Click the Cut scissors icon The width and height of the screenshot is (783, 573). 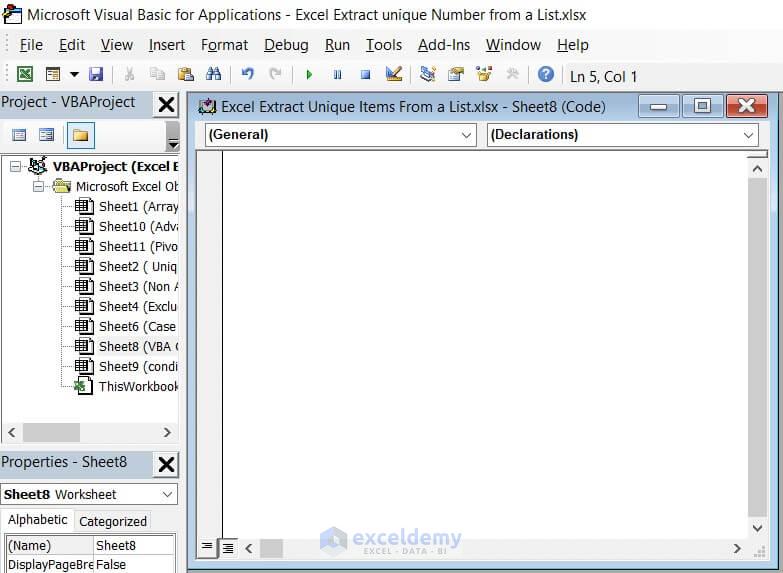tap(129, 74)
